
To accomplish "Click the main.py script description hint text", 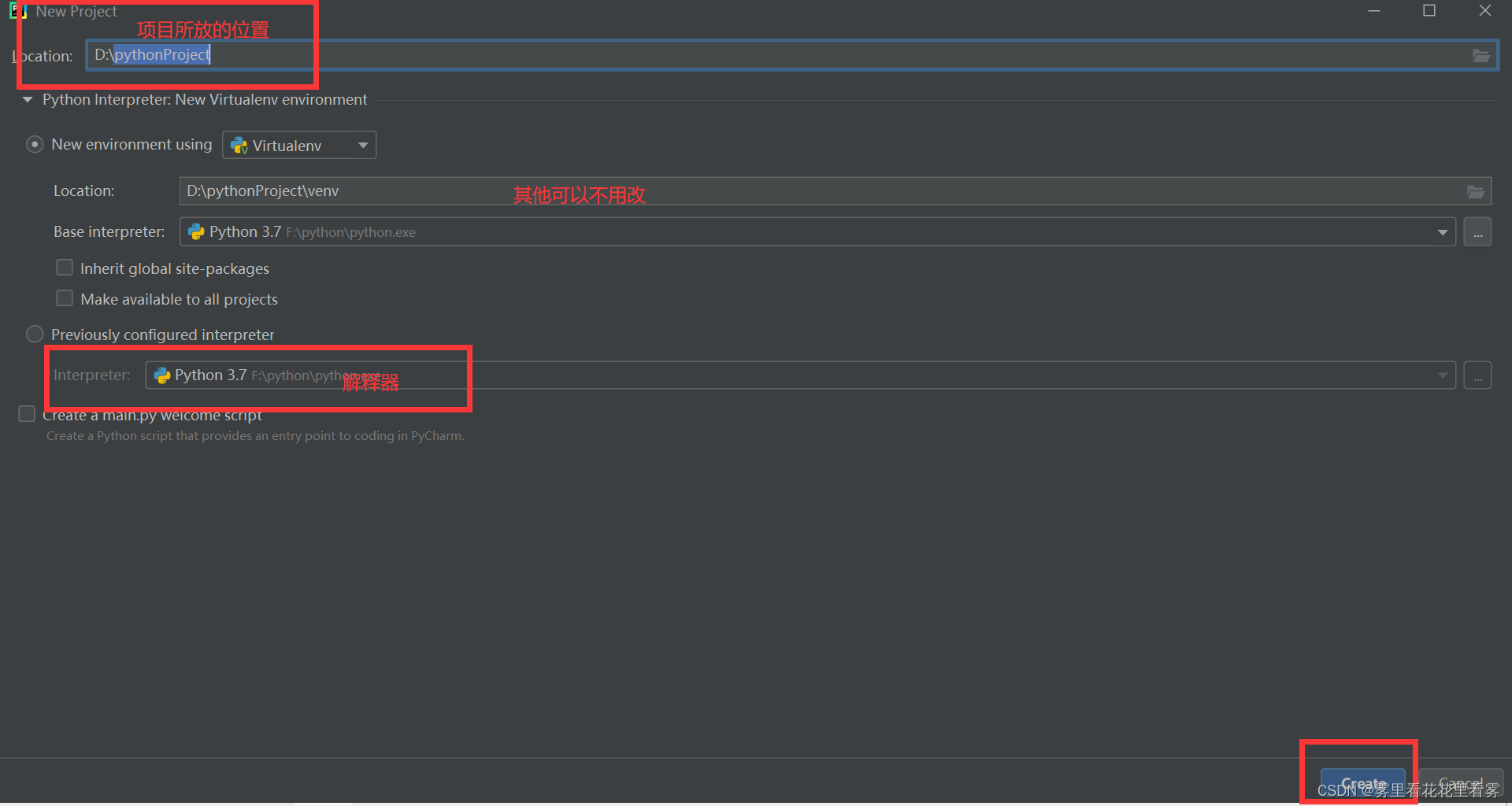I will coord(255,436).
